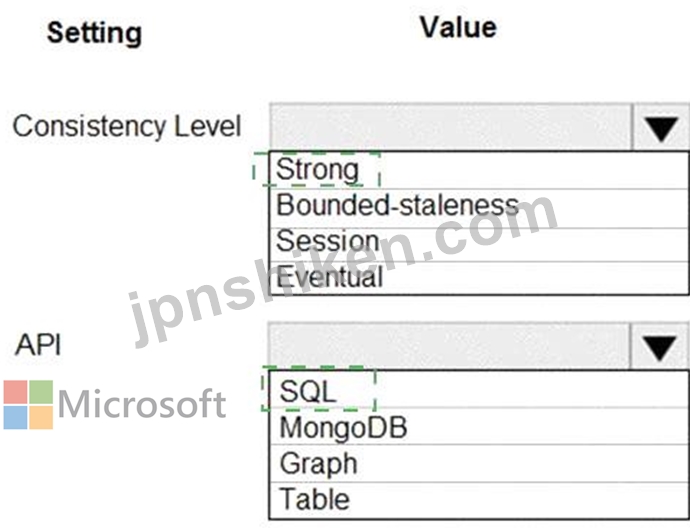The image size is (690, 528).
Task: Click the Microsoft logo icon
Action: click(28, 404)
